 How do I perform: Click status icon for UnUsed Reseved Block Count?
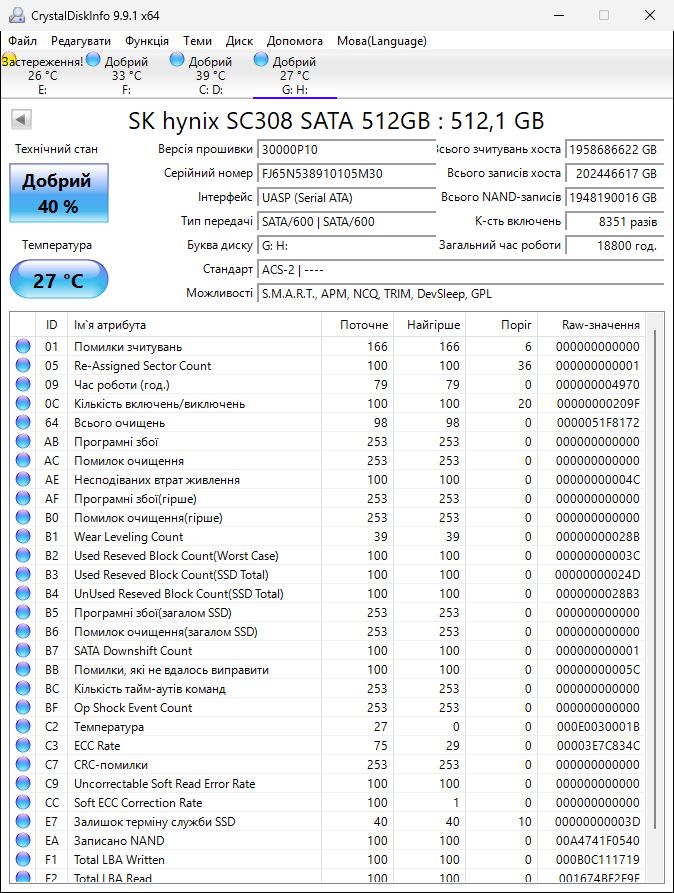[x=23, y=593]
